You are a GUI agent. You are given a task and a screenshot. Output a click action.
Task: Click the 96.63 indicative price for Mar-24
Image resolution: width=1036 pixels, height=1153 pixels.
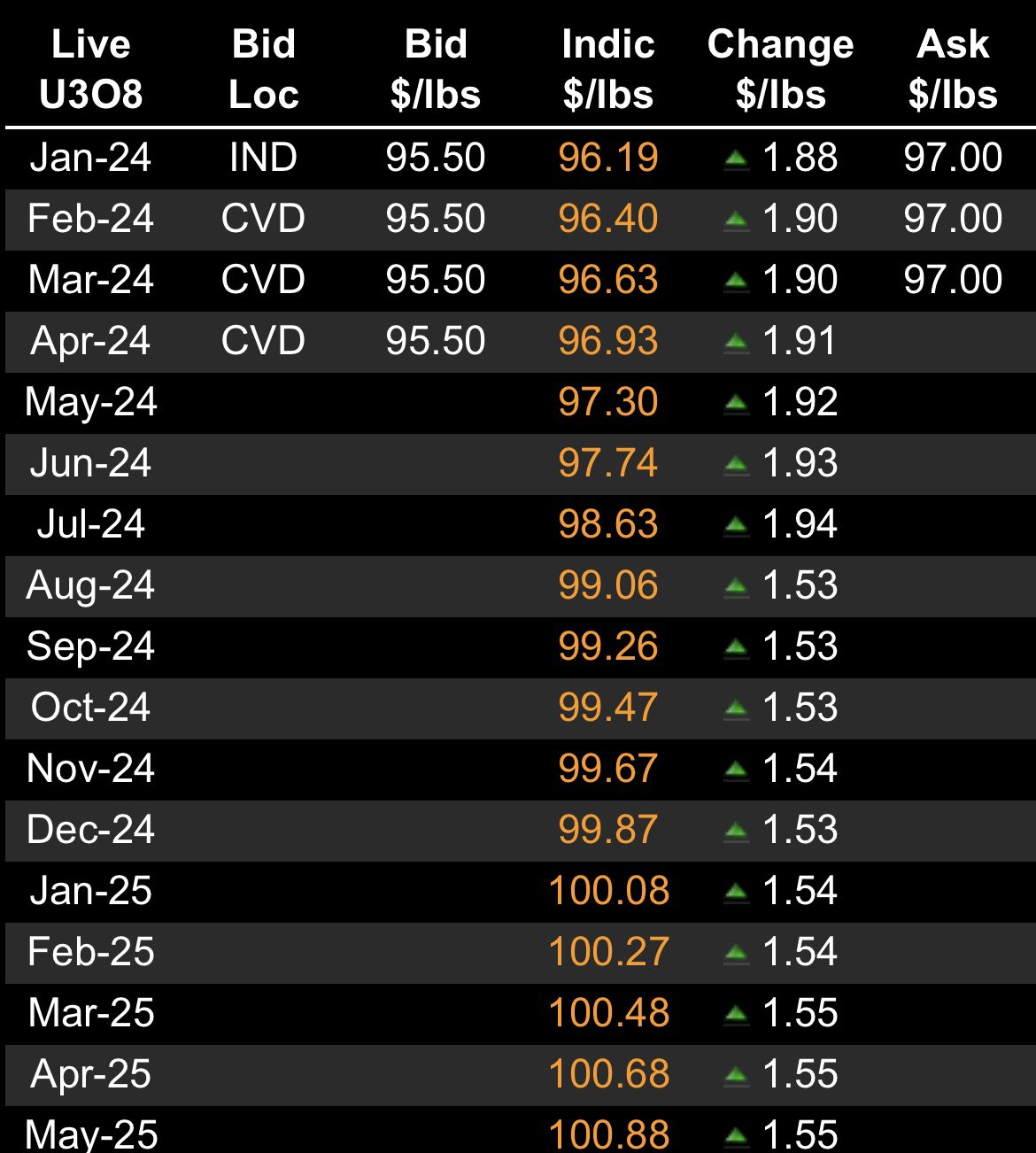pyautogui.click(x=608, y=280)
